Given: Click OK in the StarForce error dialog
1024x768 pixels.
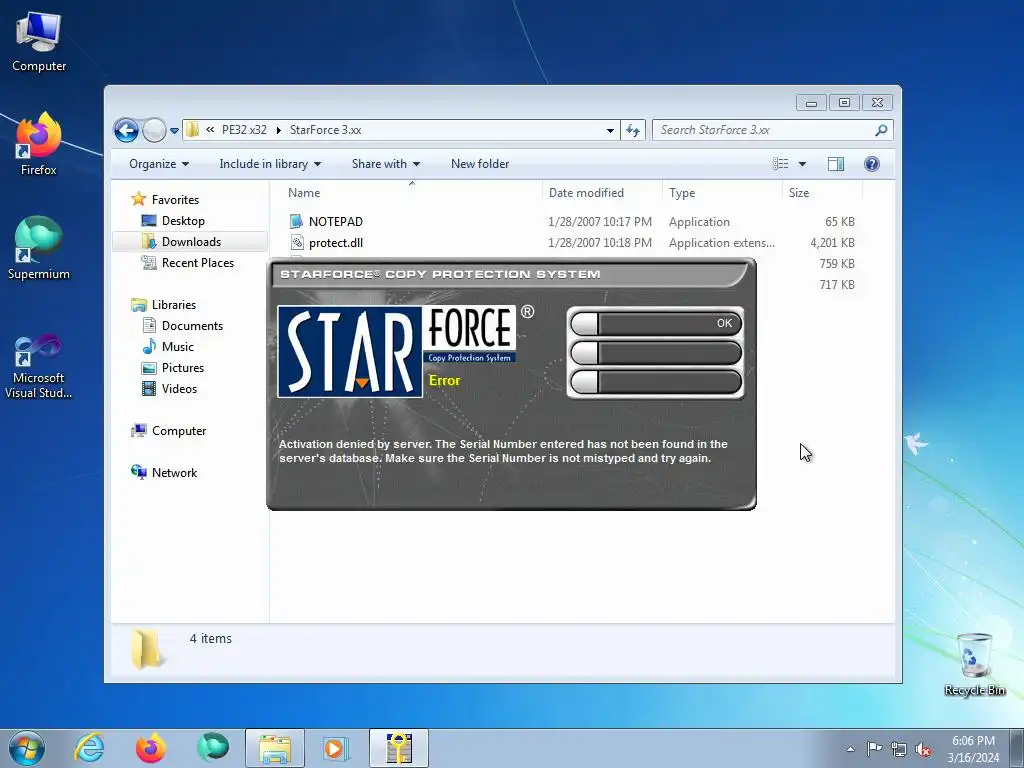Looking at the screenshot, I should [x=656, y=323].
